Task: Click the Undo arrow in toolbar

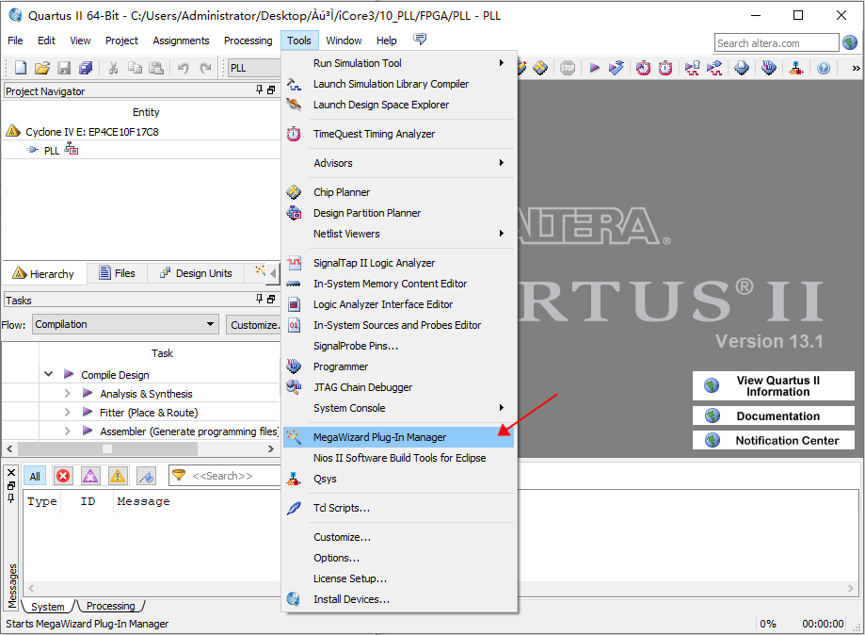Action: pyautogui.click(x=183, y=68)
